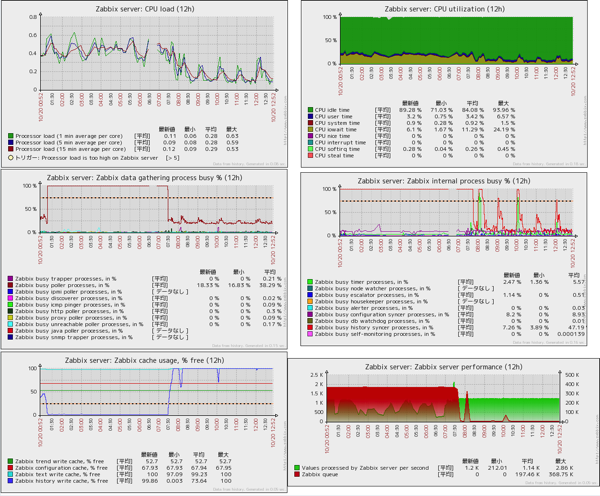Click the busy alerter processes legend swatch
600x496 pixels.
click(x=310, y=308)
